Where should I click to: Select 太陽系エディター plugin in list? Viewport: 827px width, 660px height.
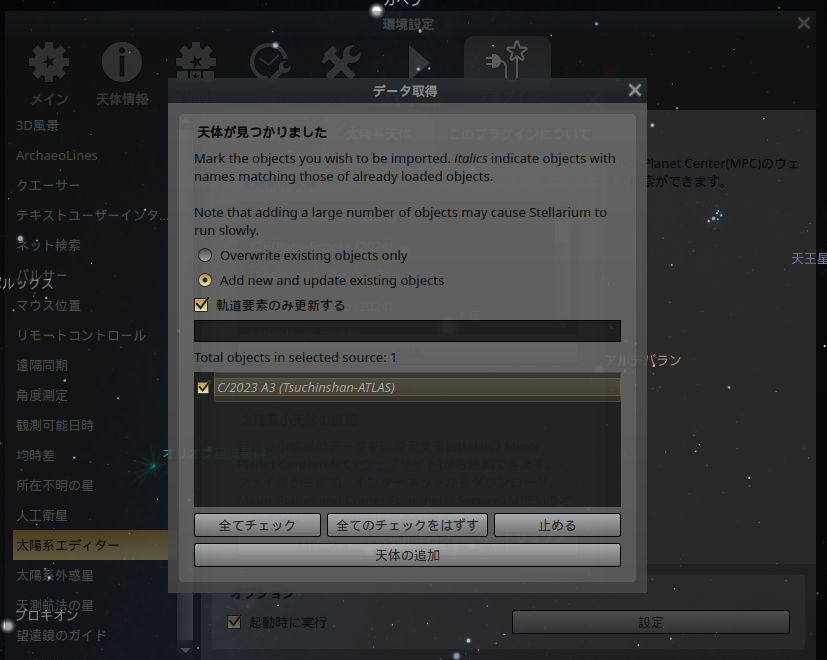point(90,546)
